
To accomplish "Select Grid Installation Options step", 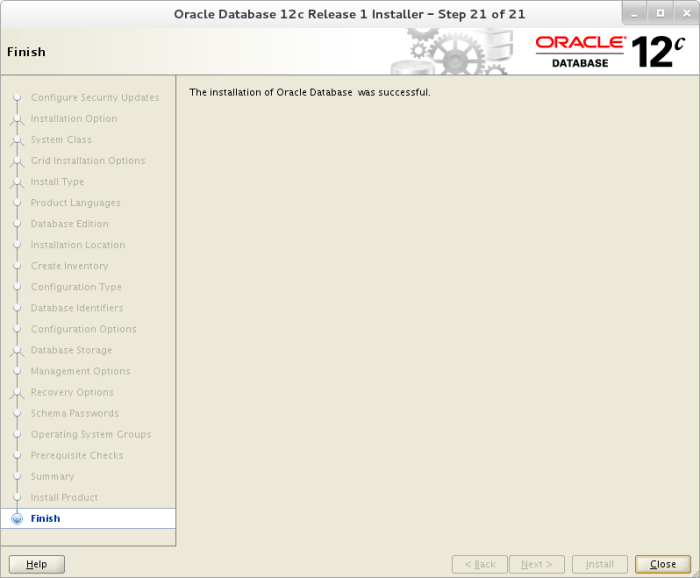I will coord(88,160).
